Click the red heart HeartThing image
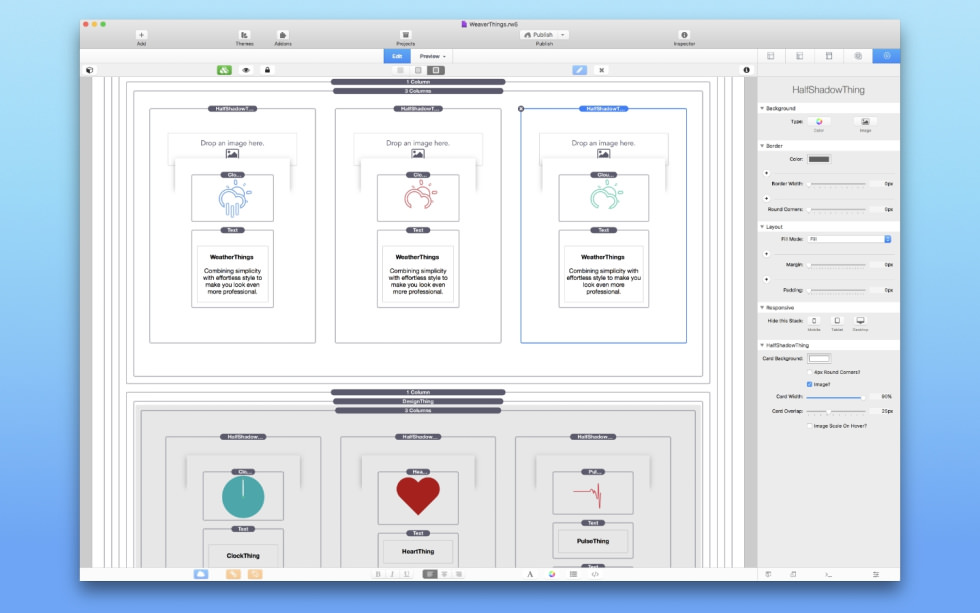980x613 pixels. click(x=418, y=496)
